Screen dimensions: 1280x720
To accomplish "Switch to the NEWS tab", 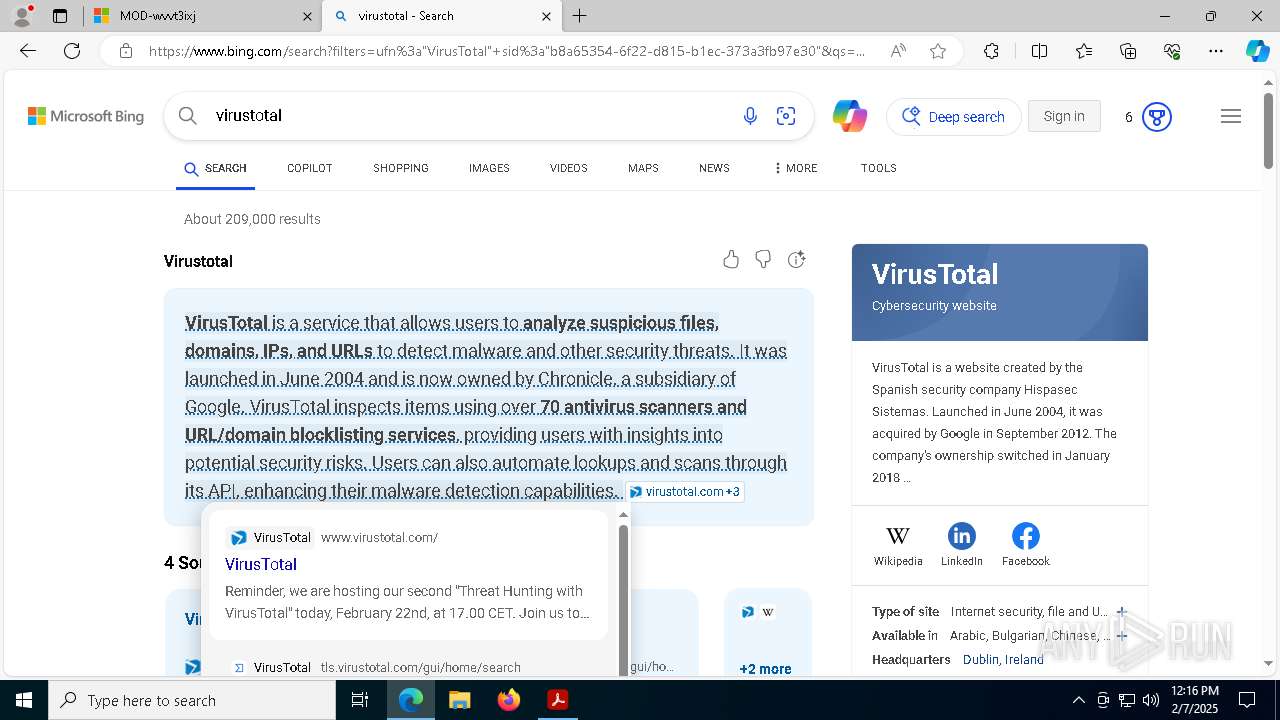I will coord(714,168).
